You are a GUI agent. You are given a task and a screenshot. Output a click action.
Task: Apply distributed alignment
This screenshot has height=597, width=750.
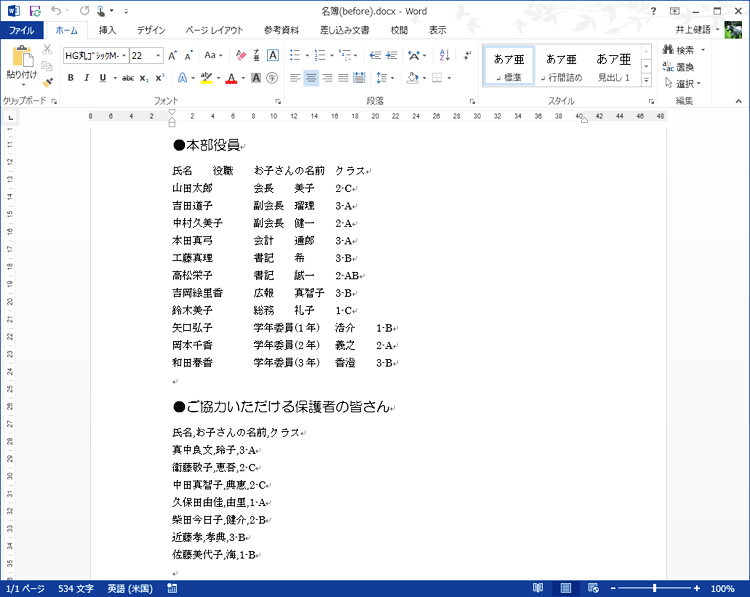[x=359, y=77]
